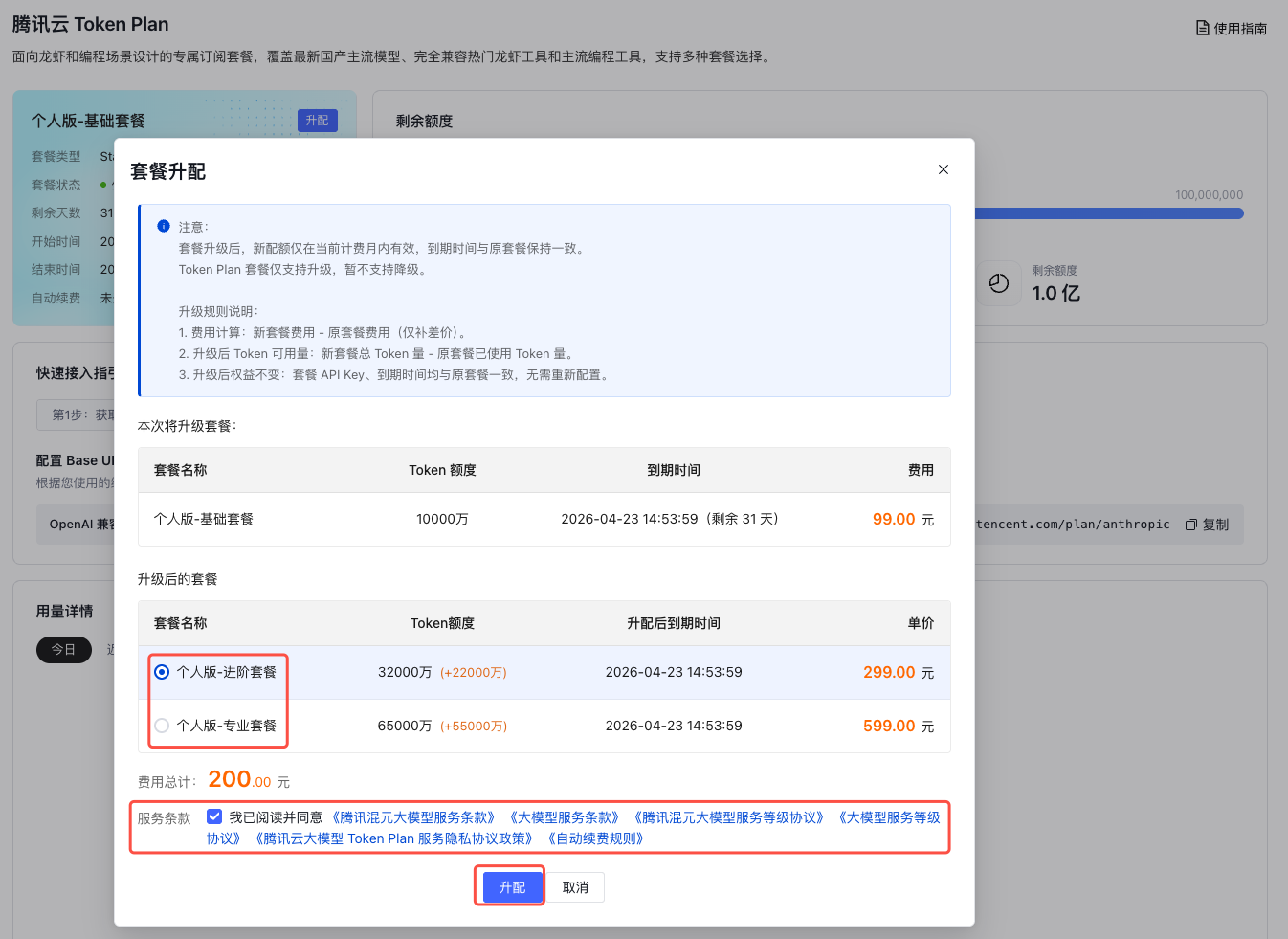Uncheck the 我已阅读并同意 checkbox
Screen dimensions: 1288x939
point(214,816)
